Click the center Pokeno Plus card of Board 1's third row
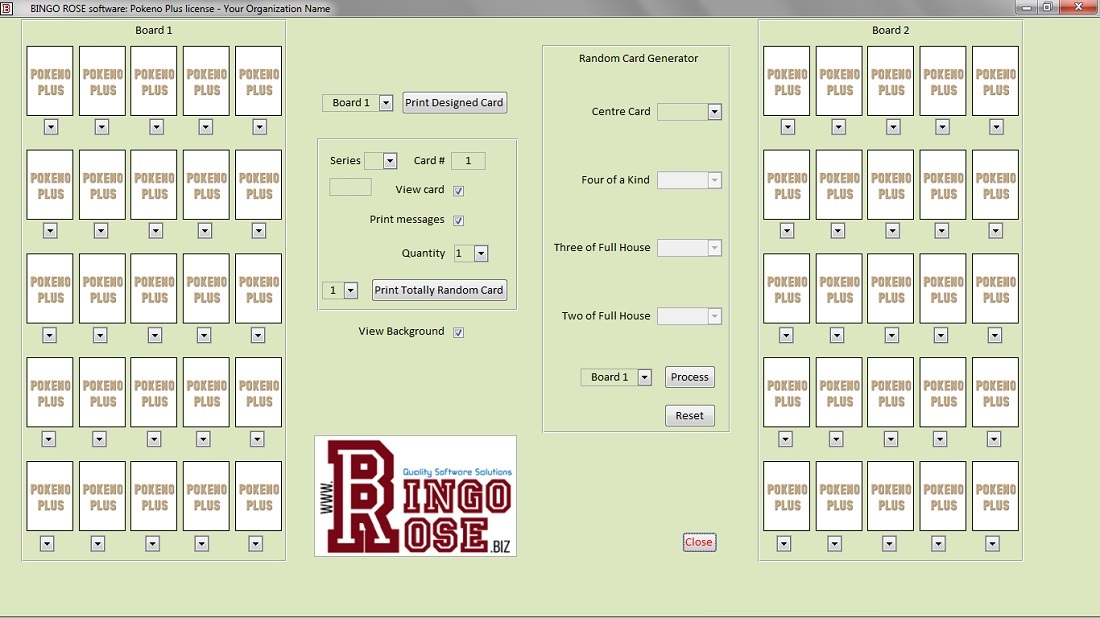 point(153,289)
